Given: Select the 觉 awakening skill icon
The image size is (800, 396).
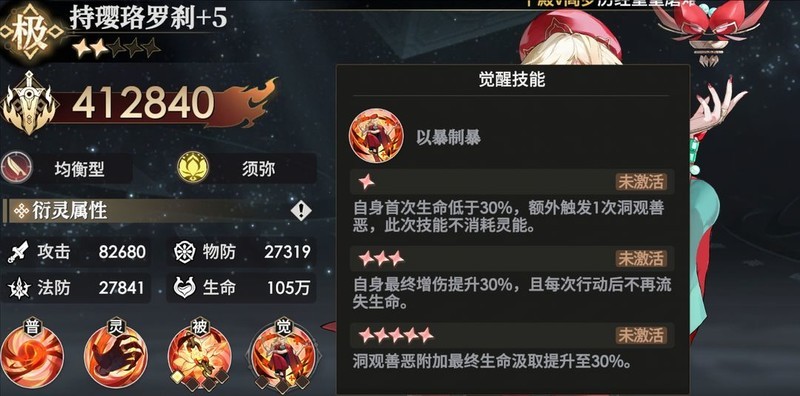Looking at the screenshot, I should tap(283, 356).
